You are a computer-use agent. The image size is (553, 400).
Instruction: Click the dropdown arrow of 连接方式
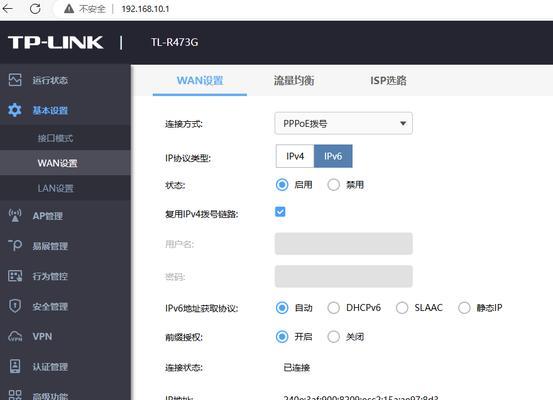pyautogui.click(x=403, y=123)
